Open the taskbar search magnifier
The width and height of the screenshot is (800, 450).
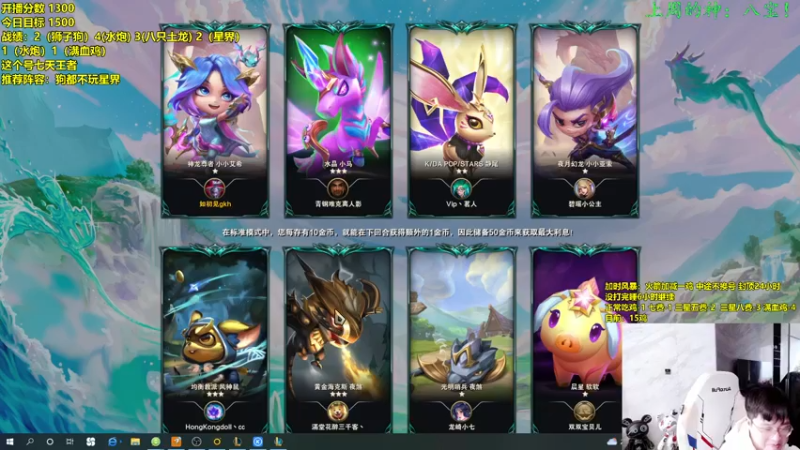[30, 441]
